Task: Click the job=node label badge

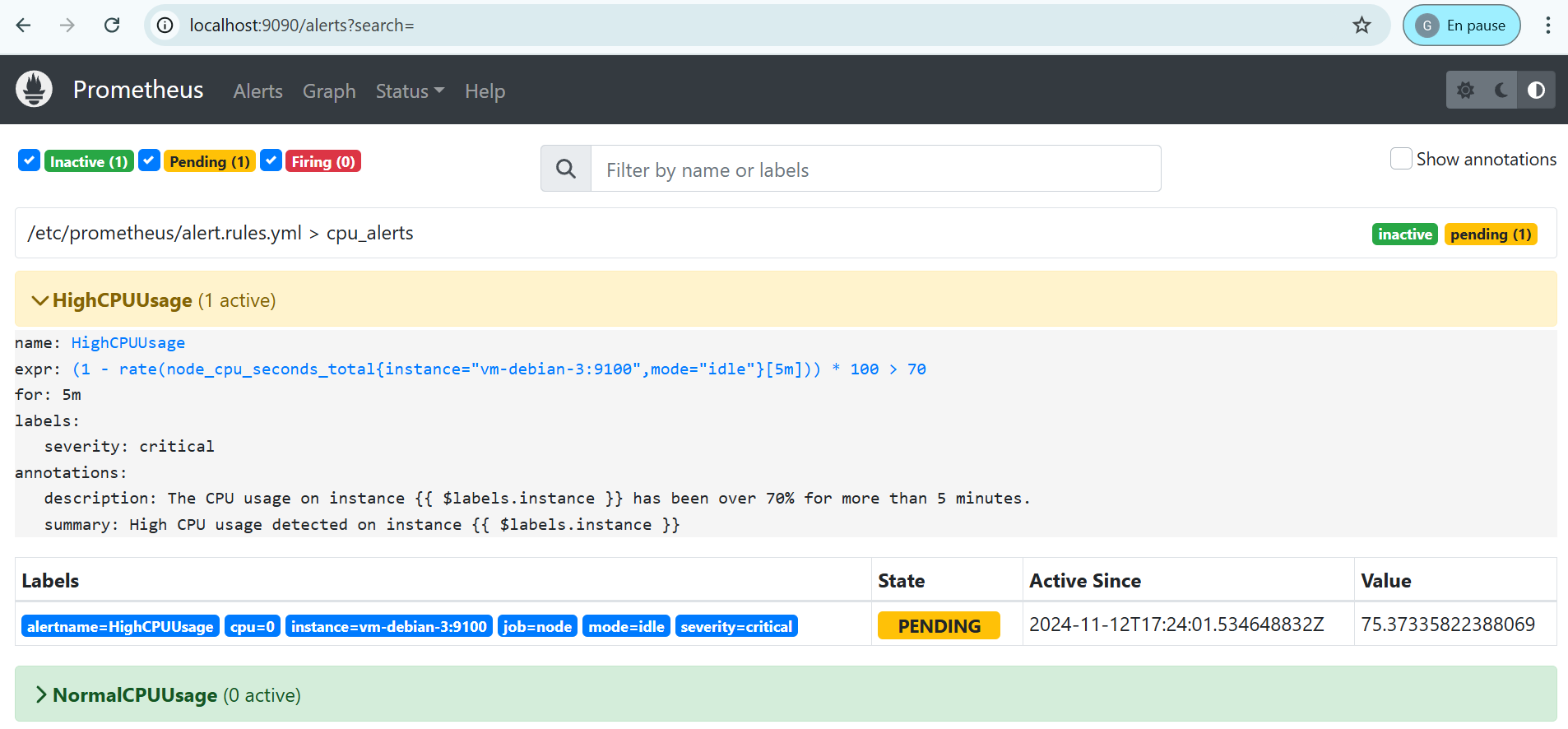Action: 537,626
